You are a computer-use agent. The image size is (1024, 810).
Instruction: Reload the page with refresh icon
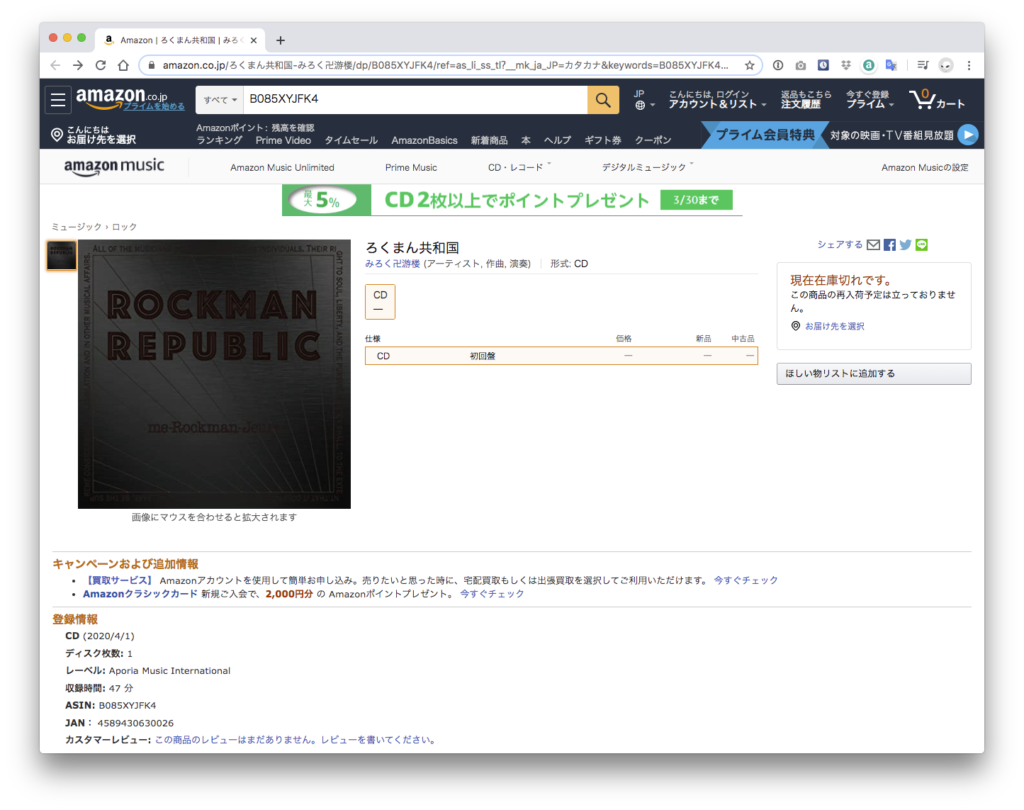pyautogui.click(x=101, y=65)
